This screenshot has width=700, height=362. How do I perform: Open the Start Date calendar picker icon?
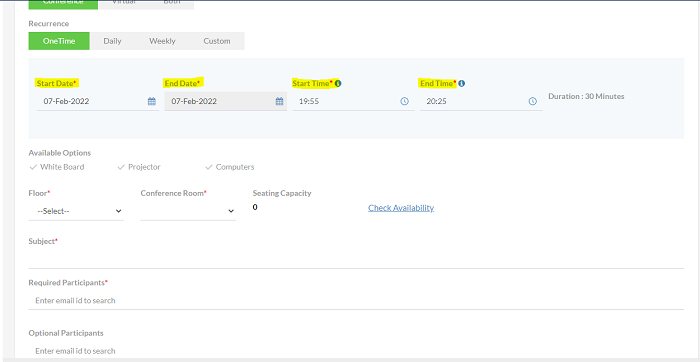[152, 101]
